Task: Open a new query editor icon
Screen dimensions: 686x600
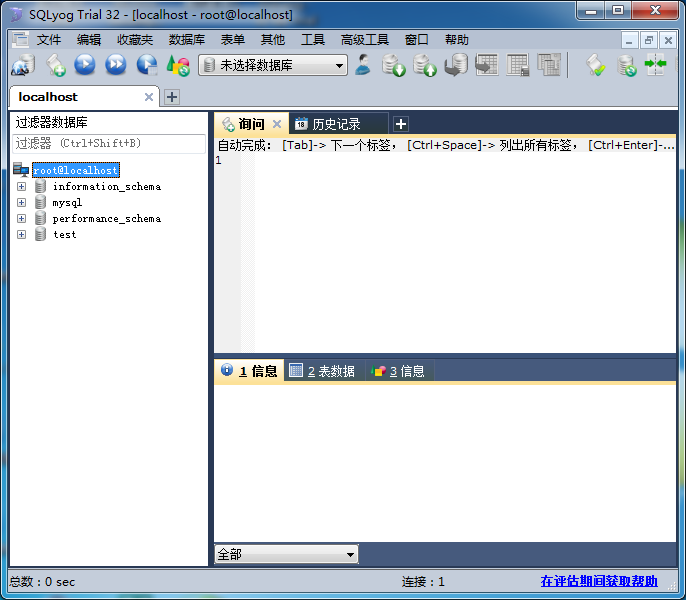Action: coord(56,65)
